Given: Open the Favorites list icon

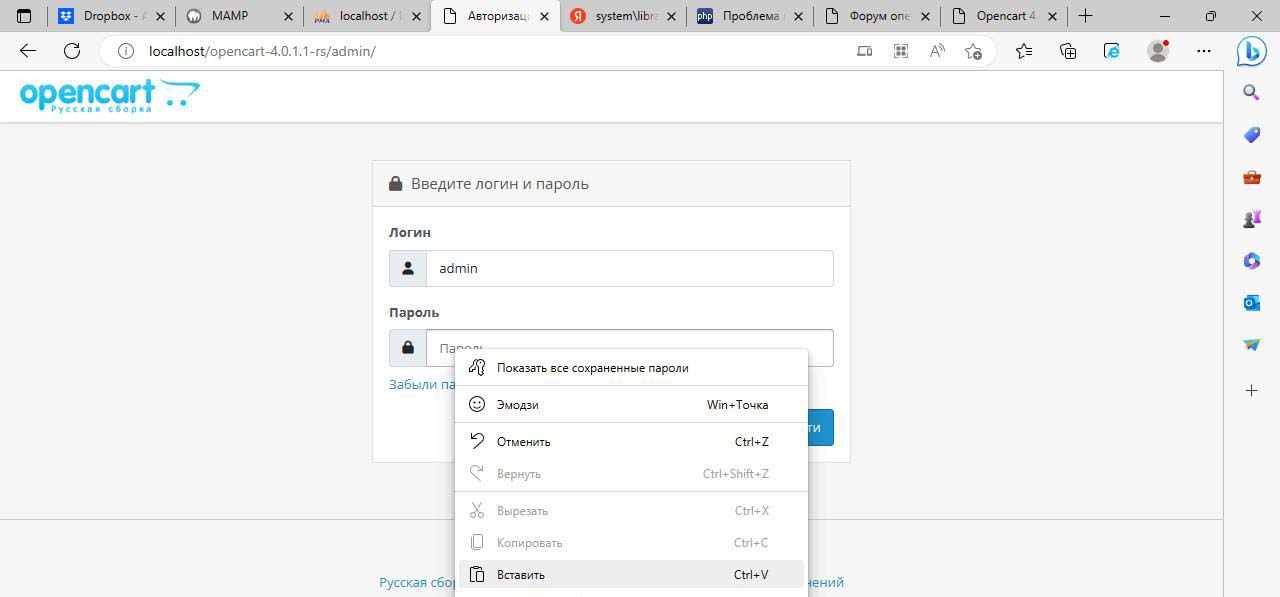Looking at the screenshot, I should [x=1023, y=51].
